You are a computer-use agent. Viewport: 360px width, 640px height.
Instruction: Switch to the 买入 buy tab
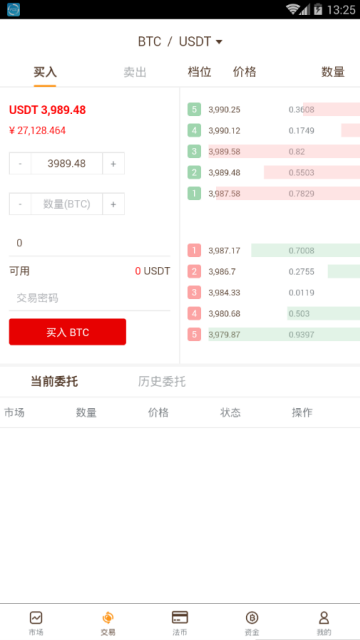(x=45, y=73)
